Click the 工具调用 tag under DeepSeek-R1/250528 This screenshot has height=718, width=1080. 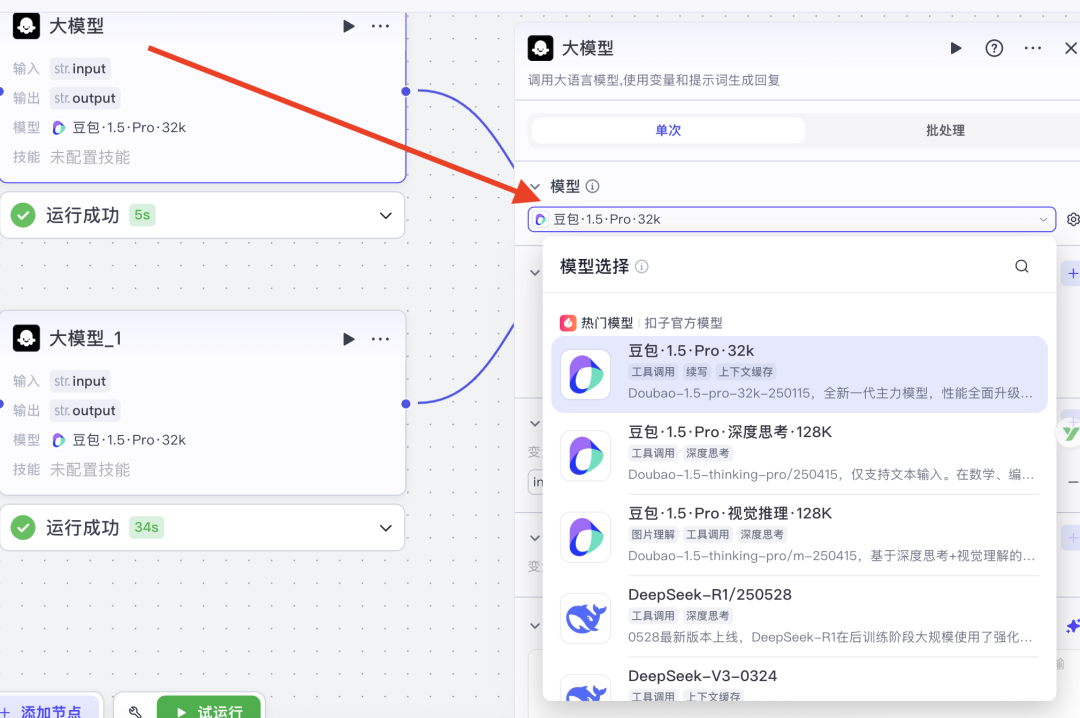coord(653,616)
